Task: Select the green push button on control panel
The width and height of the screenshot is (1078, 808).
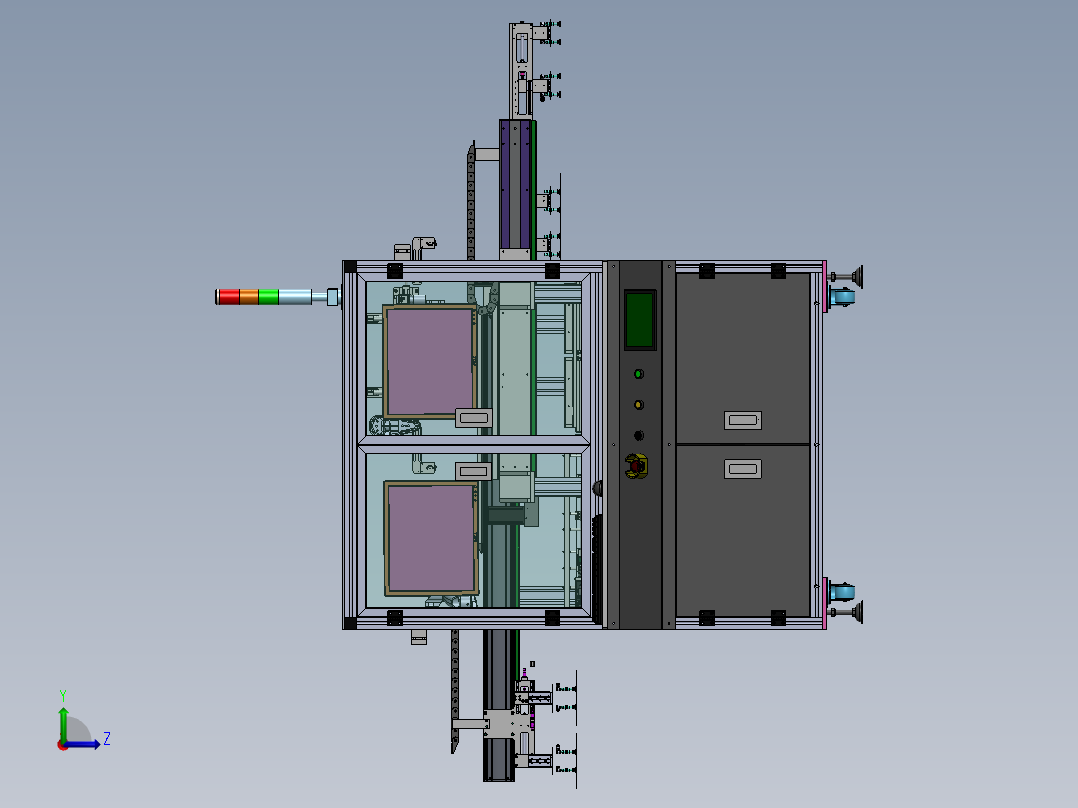Action: [639, 374]
